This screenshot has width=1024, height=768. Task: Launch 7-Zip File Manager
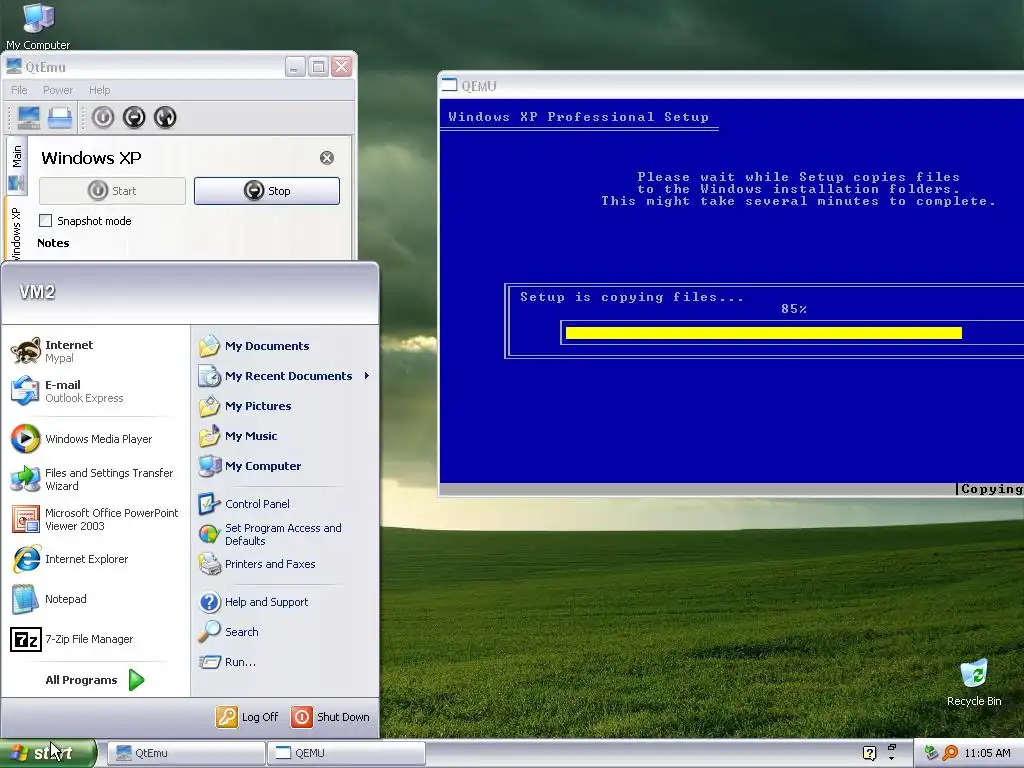click(97, 639)
